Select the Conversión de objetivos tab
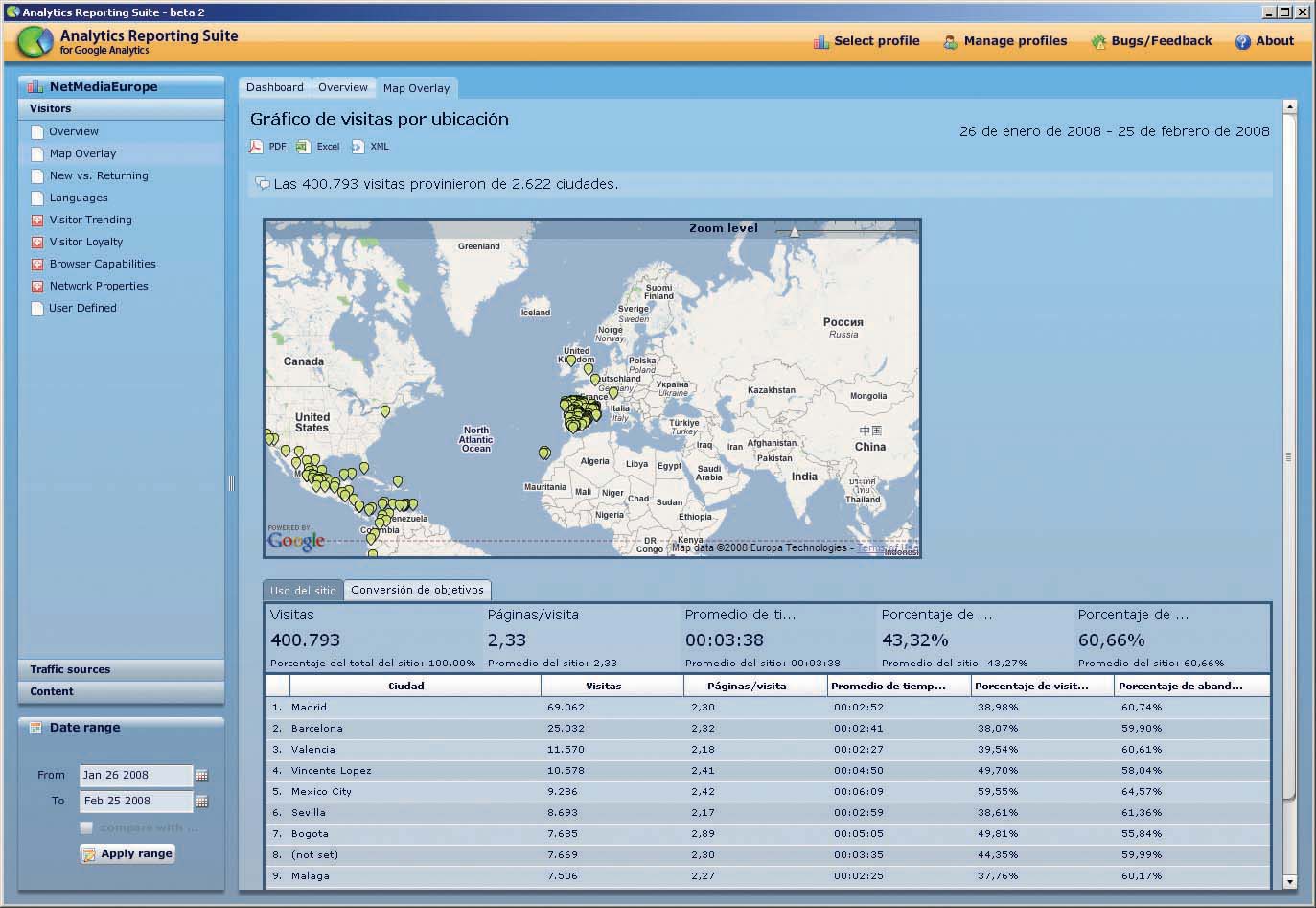 point(417,590)
